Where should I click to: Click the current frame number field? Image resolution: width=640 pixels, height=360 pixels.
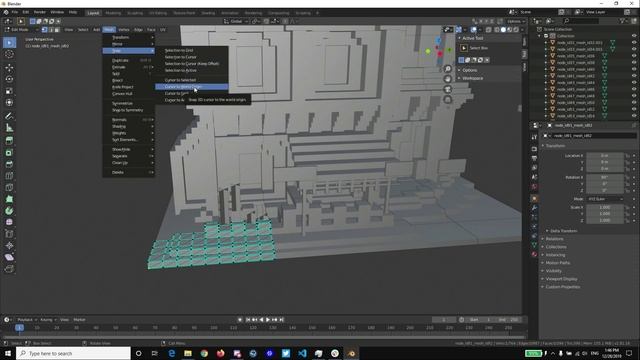point(444,320)
